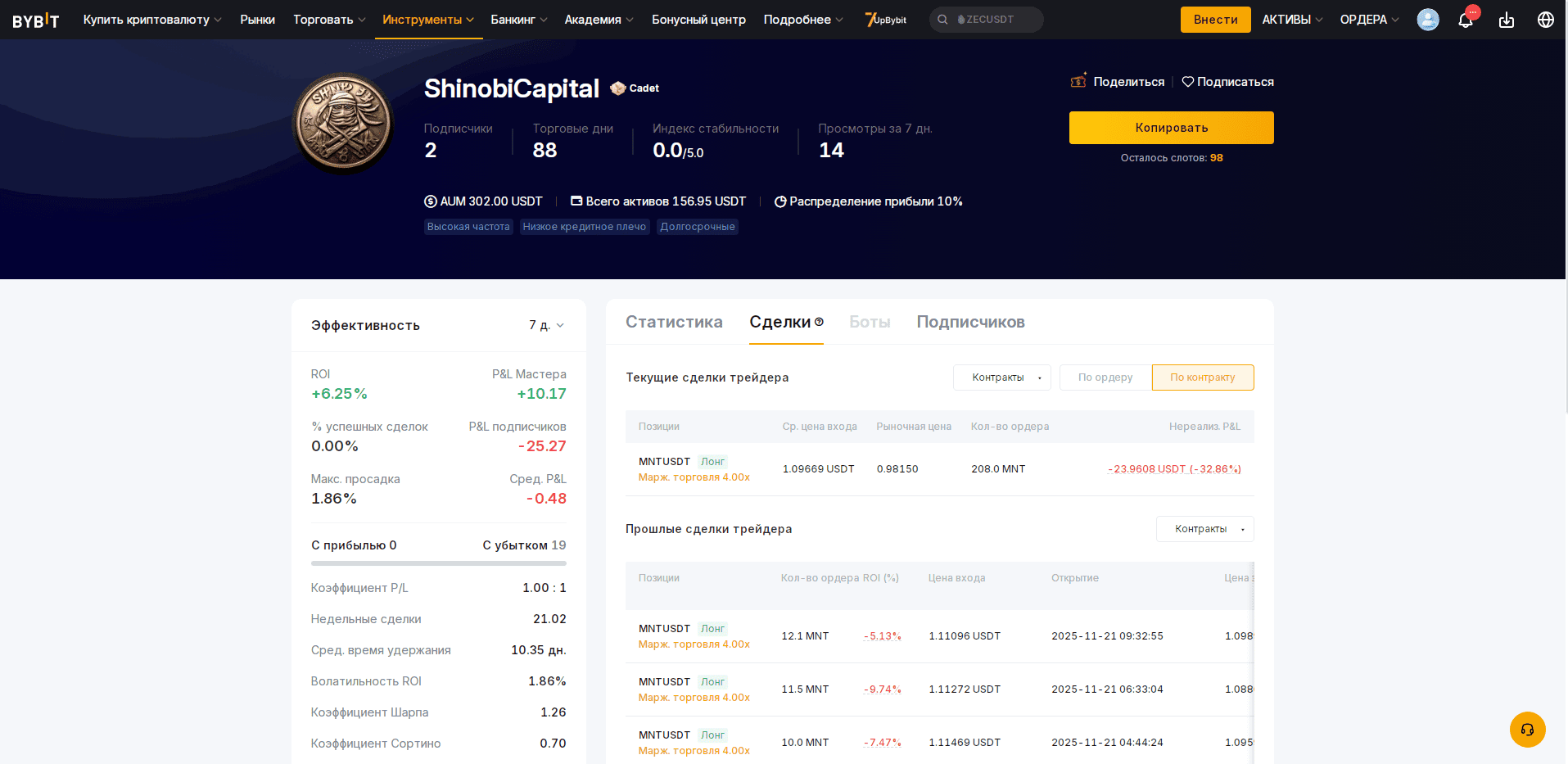This screenshot has height=764, width=1568.
Task: Open the Бонусный центр menu item
Action: pyautogui.click(x=698, y=20)
